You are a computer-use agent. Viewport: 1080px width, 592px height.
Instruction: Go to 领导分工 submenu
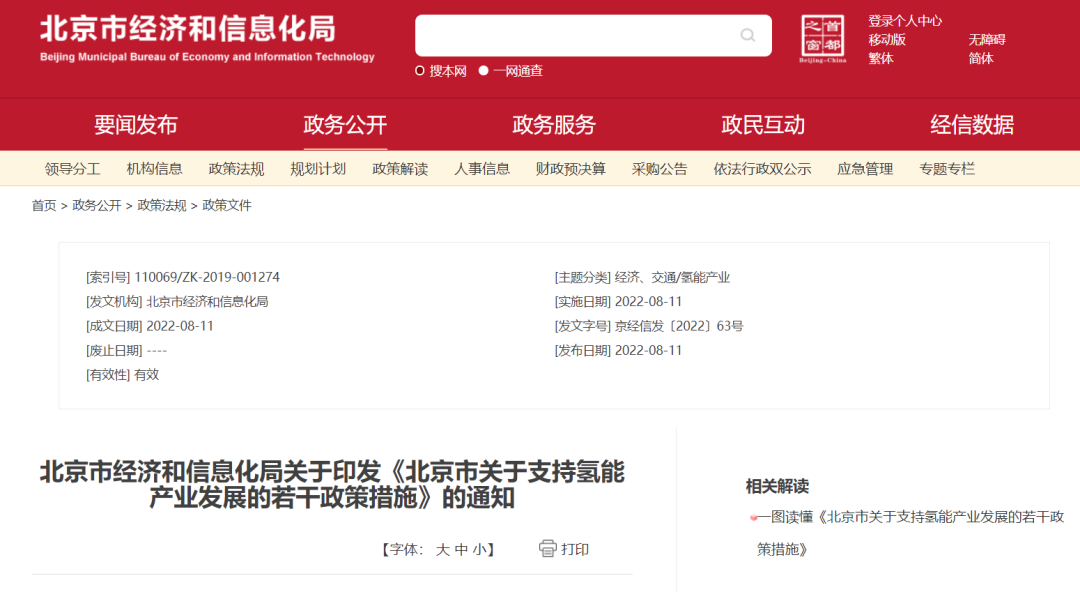[72, 169]
